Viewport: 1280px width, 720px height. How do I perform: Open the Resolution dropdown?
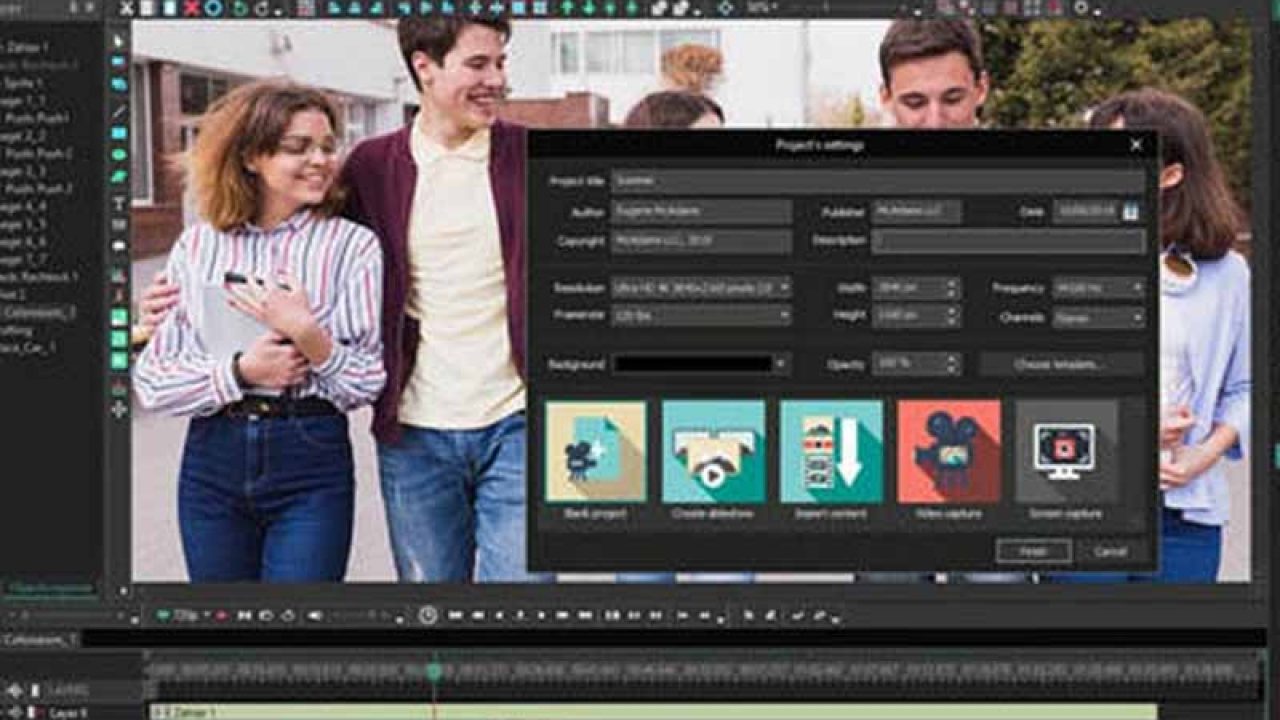(701, 288)
